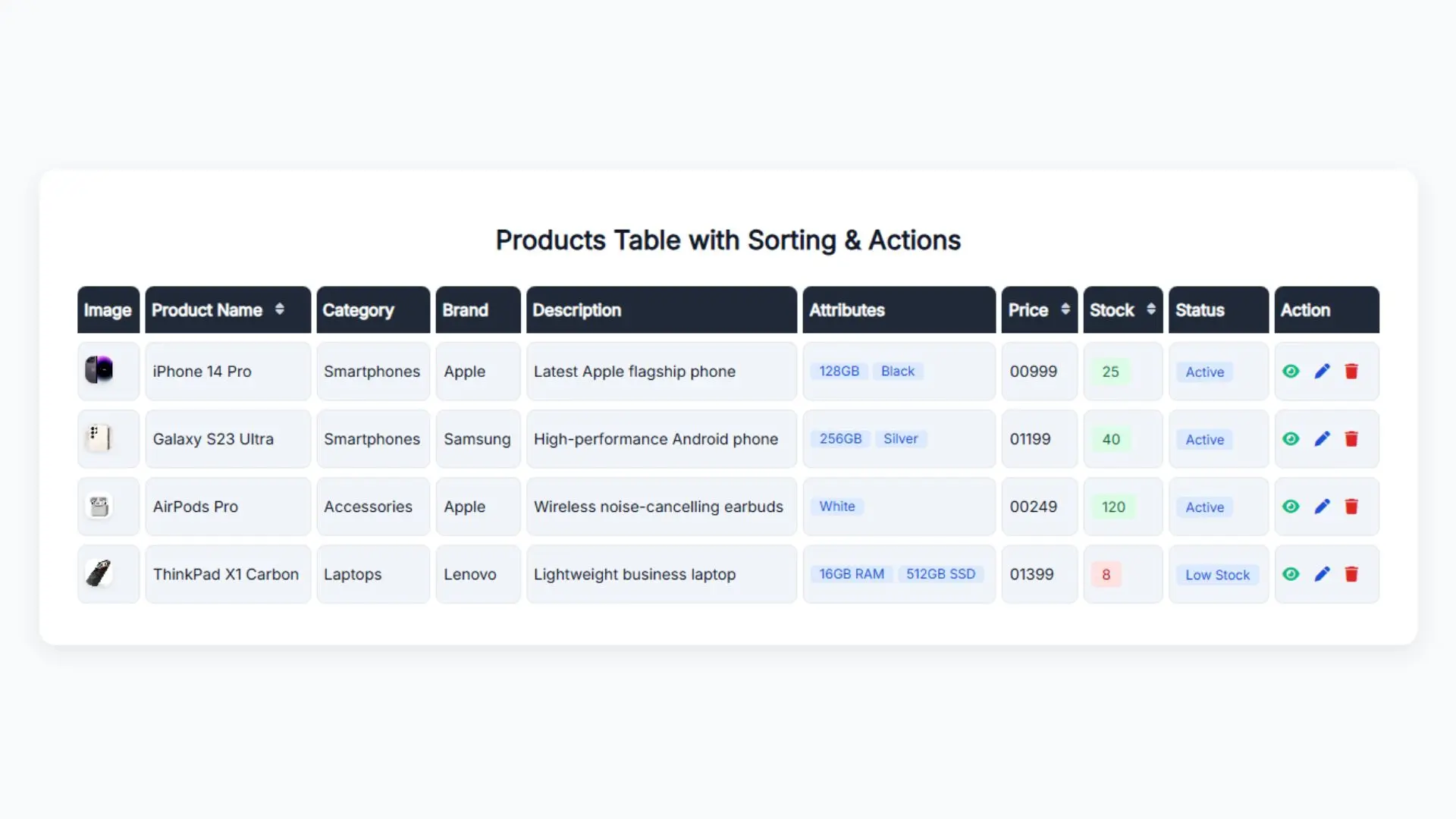Image resolution: width=1456 pixels, height=819 pixels.
Task: Select the 512GB SSD attribute tag
Action: tap(940, 574)
